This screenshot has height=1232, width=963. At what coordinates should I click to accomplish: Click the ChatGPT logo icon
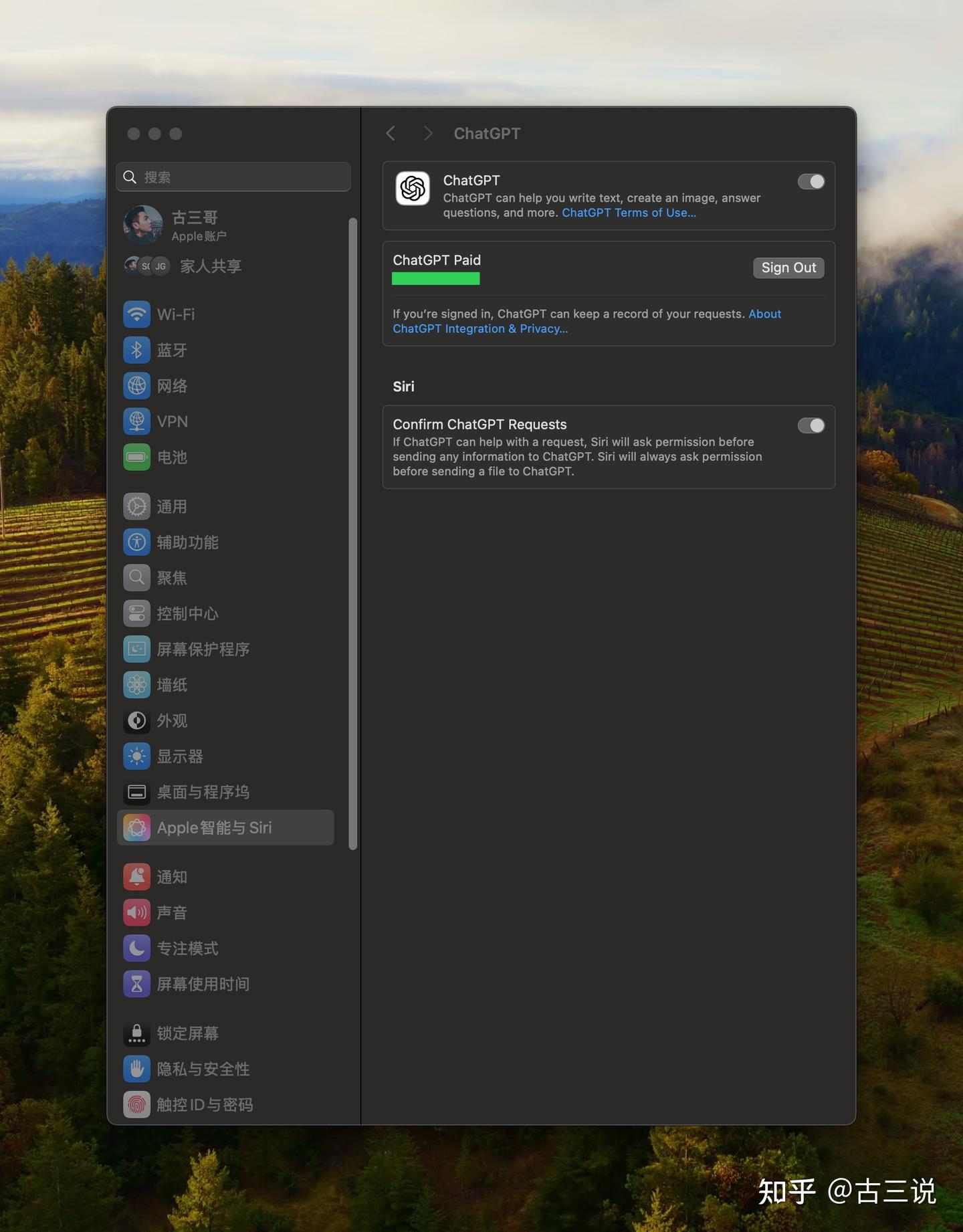click(x=413, y=189)
